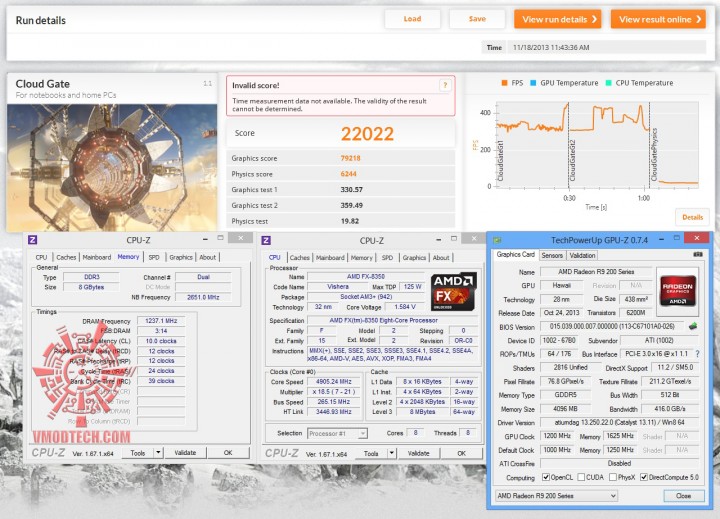
Task: Click Tools button in left CPU-Z window
Action: pyautogui.click(x=138, y=453)
